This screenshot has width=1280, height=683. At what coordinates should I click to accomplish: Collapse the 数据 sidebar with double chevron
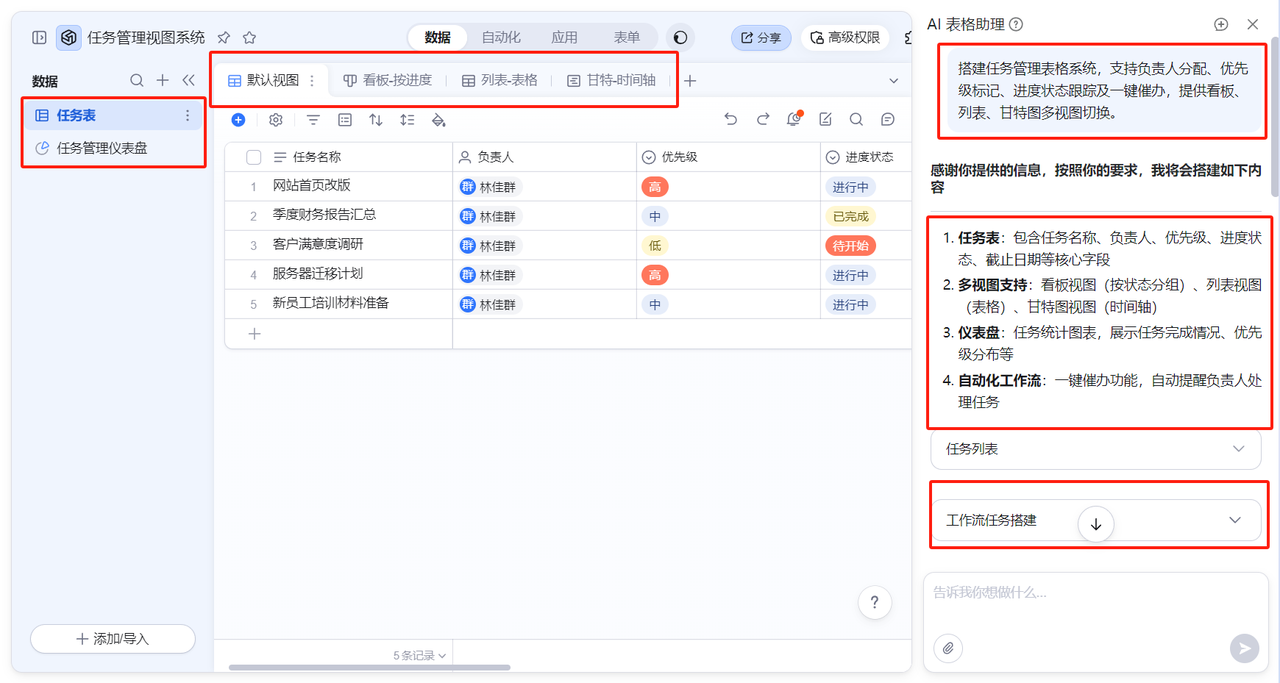click(188, 81)
